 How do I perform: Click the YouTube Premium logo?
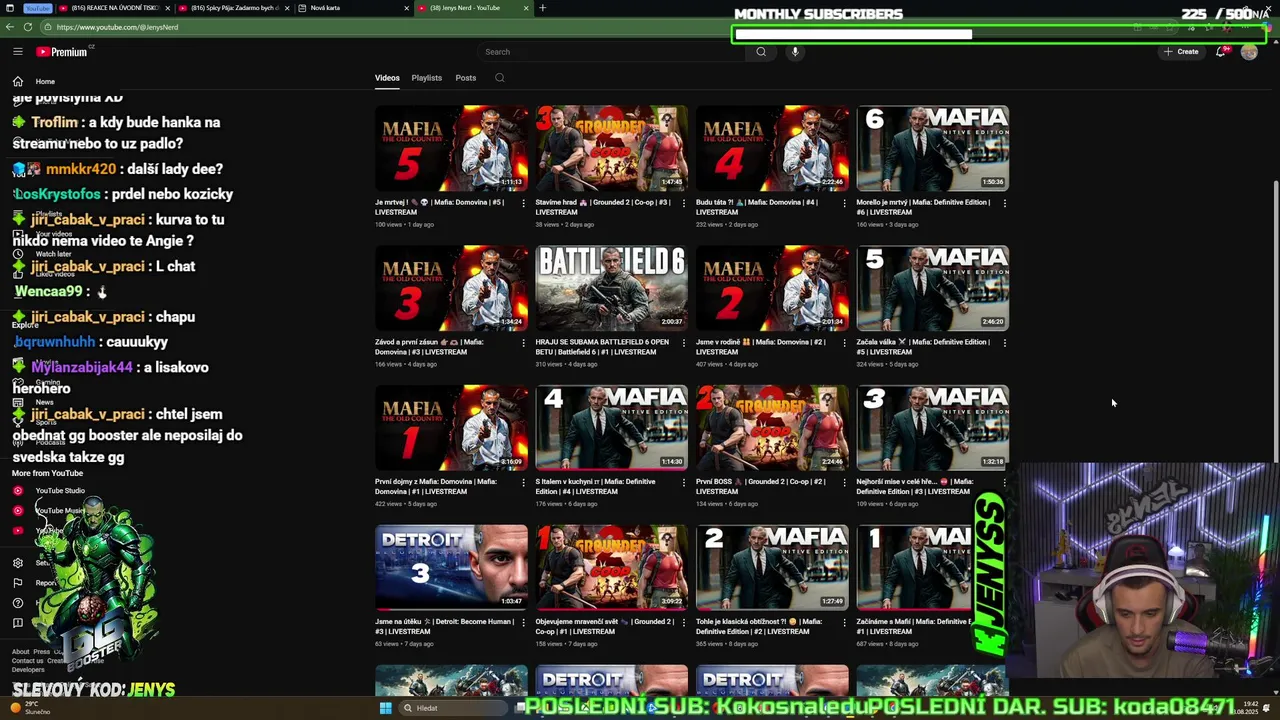(64, 51)
